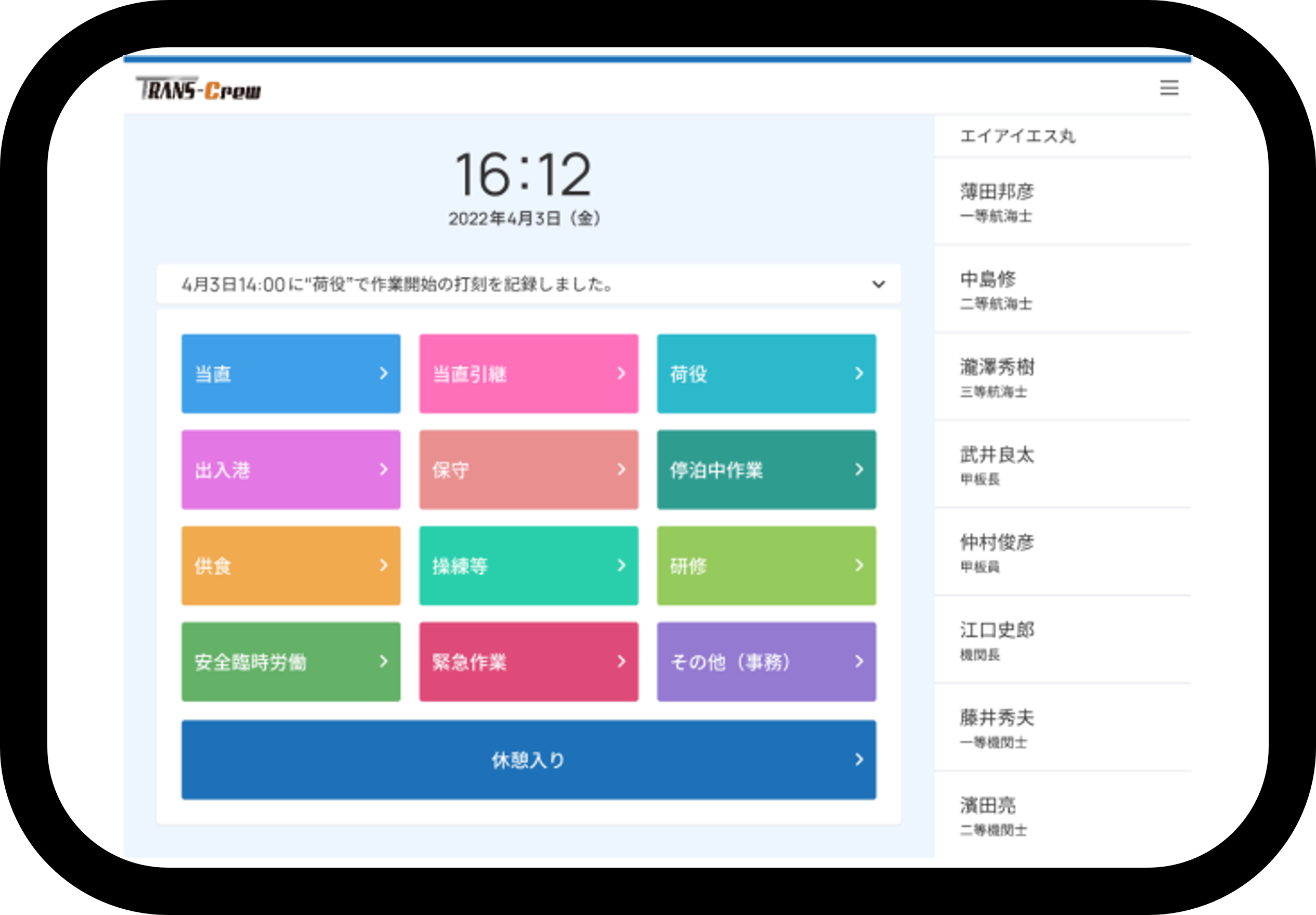The width and height of the screenshot is (1316, 915).
Task: Select the 当直 work button
Action: [291, 374]
